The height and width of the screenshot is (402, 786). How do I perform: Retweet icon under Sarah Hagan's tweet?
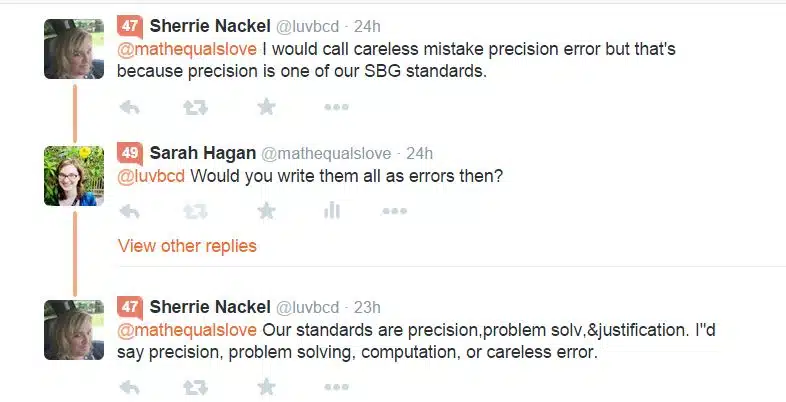pyautogui.click(x=195, y=211)
